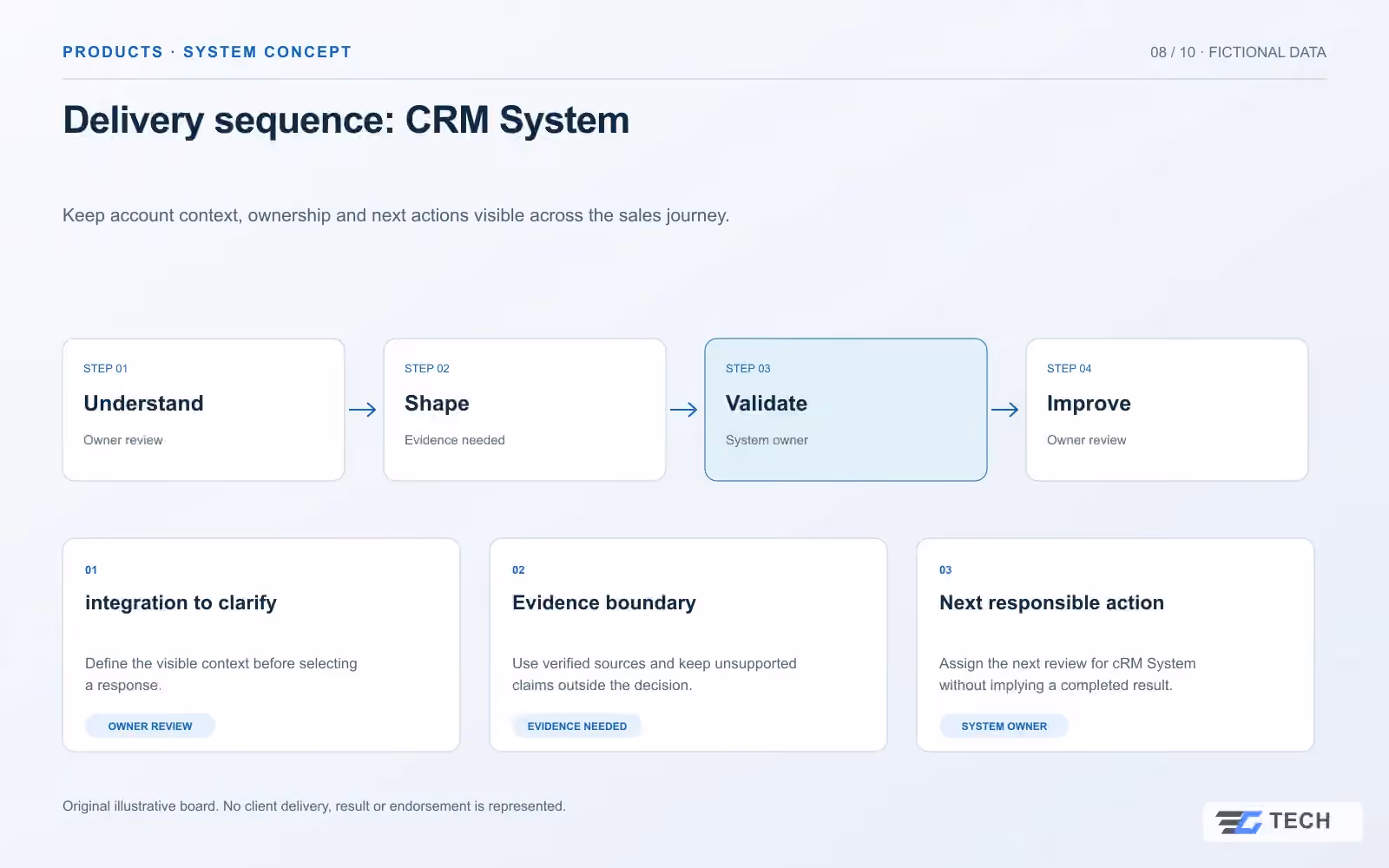Select the Step 01 Understand card
Viewport: 1389px width, 868px height.
(204, 410)
